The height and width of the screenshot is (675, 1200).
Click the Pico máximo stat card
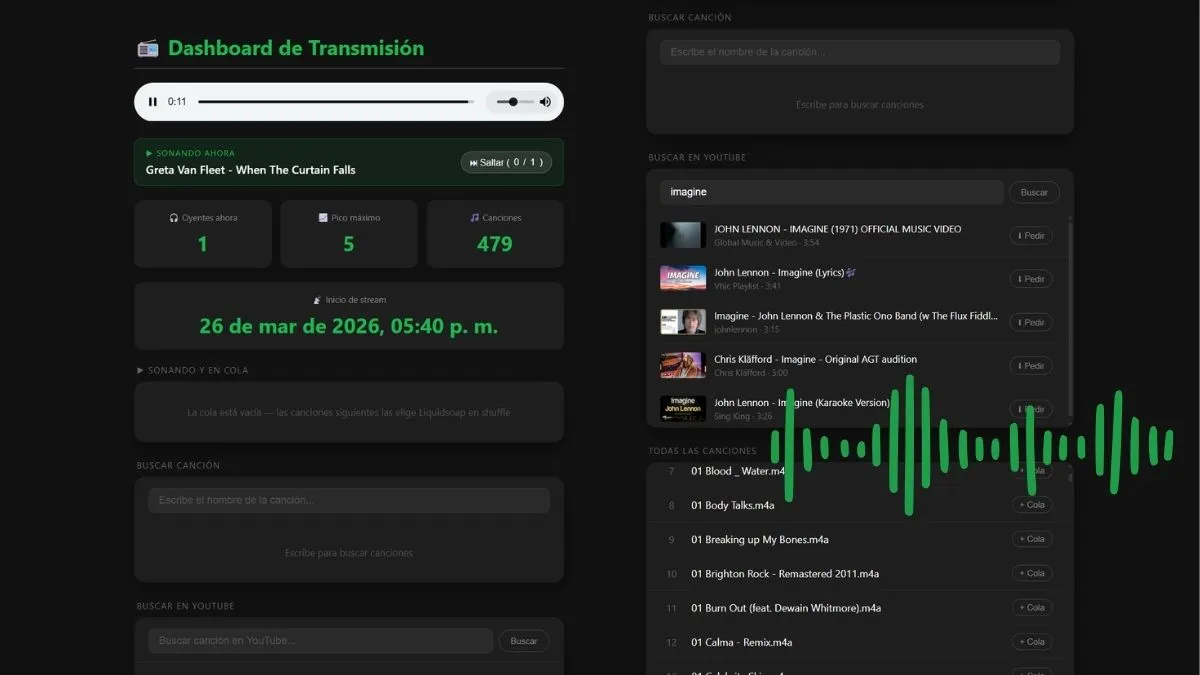(349, 234)
